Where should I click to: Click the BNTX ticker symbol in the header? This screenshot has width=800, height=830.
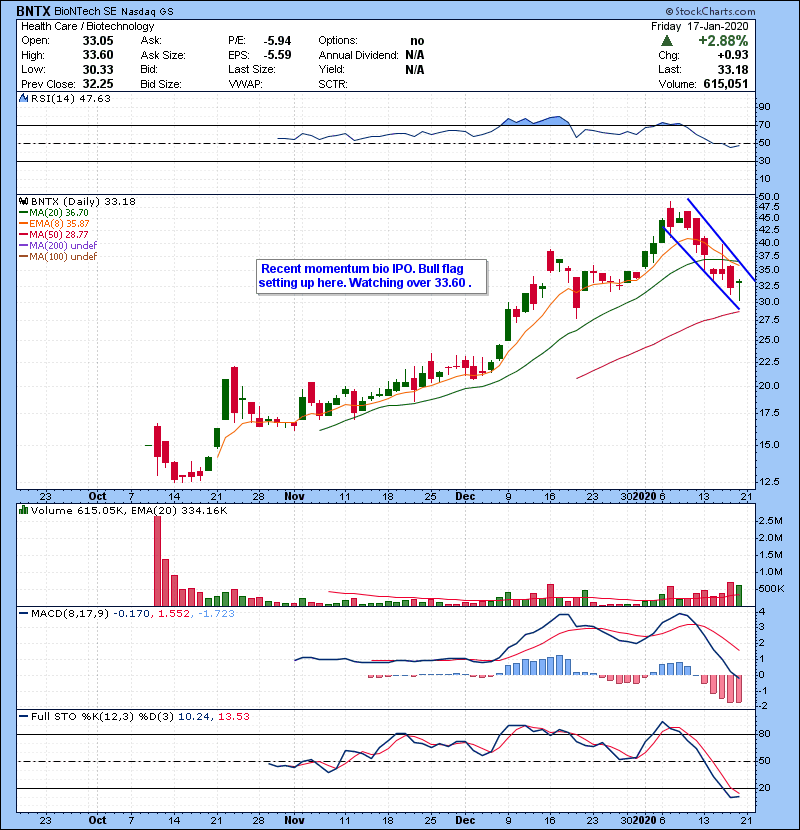(x=33, y=11)
